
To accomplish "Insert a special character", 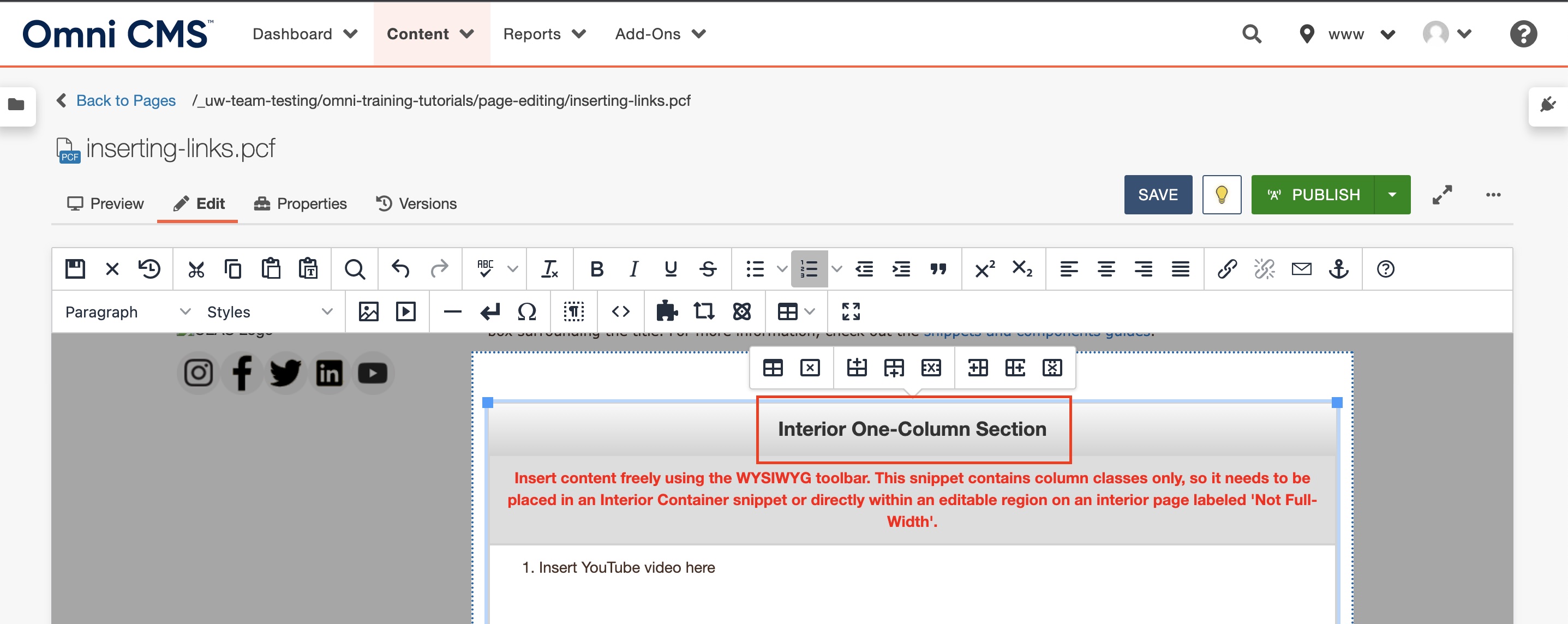I will [x=527, y=311].
